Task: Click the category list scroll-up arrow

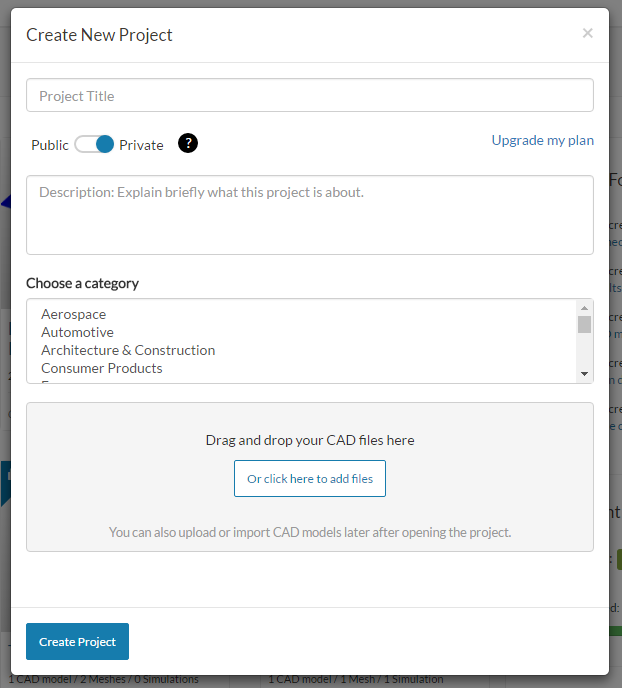Action: pyautogui.click(x=584, y=308)
